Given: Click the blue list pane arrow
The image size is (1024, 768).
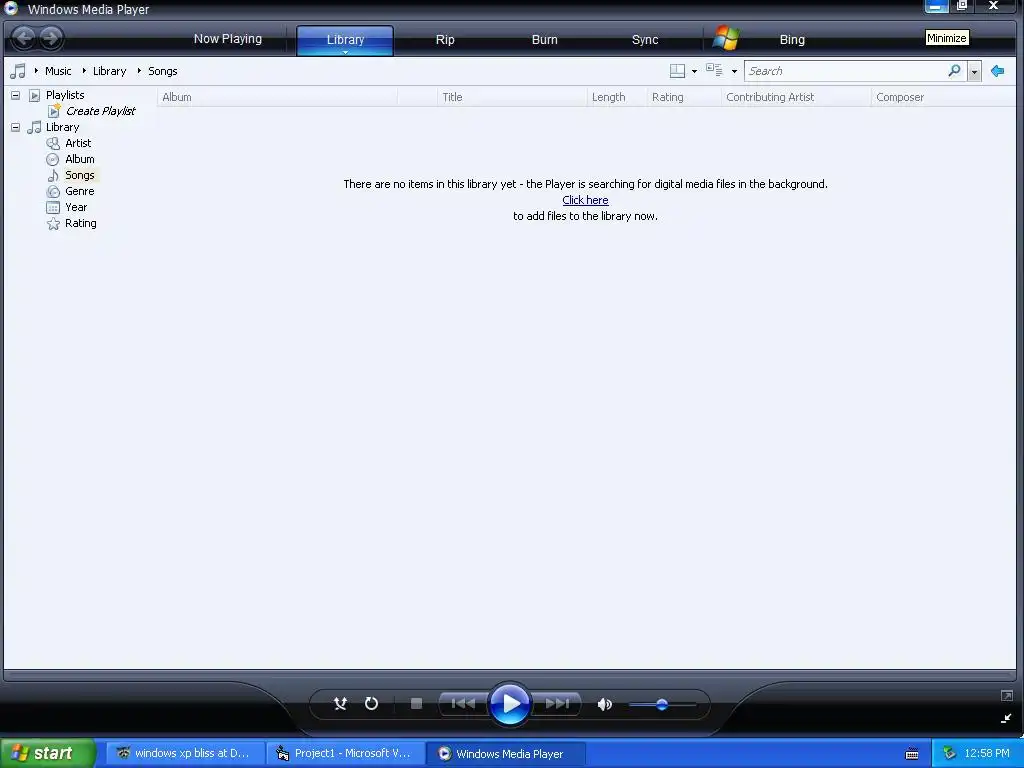Looking at the screenshot, I should tap(997, 71).
